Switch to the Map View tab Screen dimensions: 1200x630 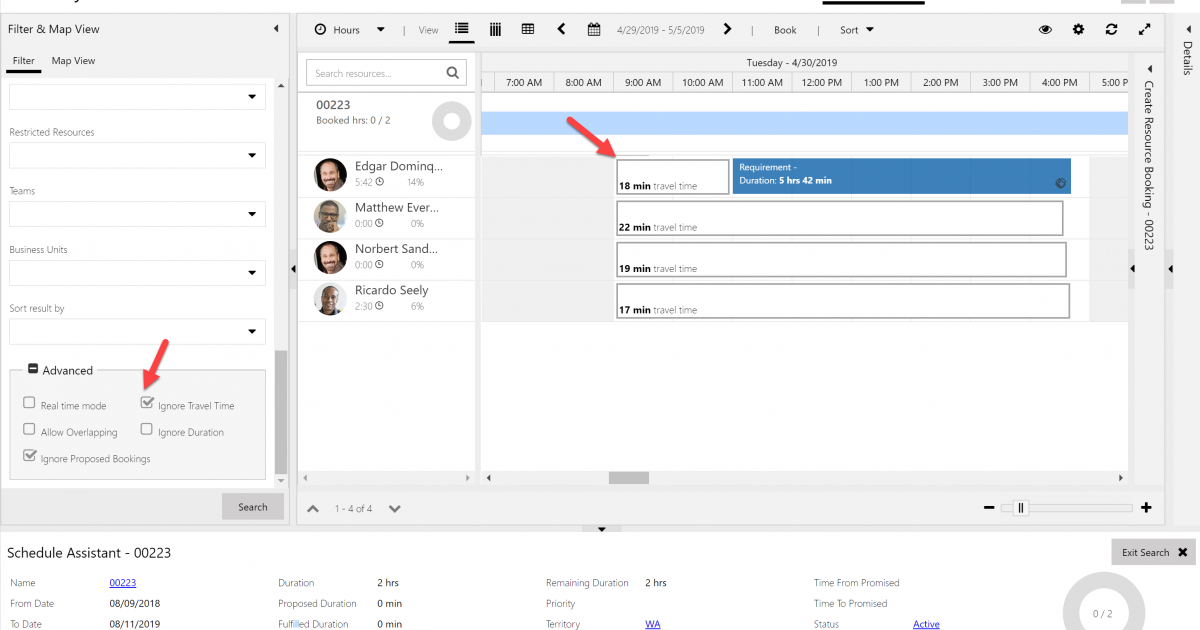click(72, 60)
